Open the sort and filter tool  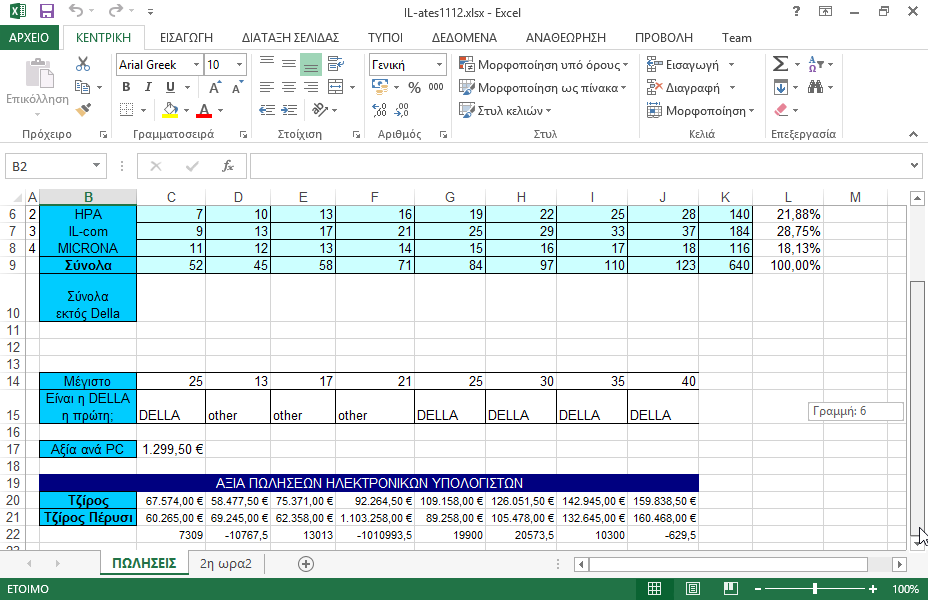[816, 64]
